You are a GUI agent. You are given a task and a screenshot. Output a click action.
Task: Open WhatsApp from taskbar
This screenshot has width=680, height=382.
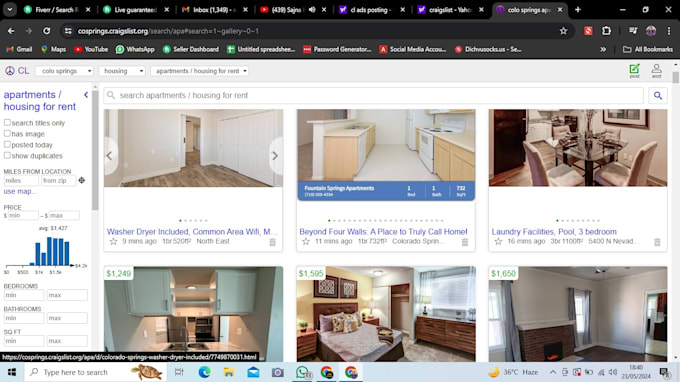pyautogui.click(x=302, y=372)
